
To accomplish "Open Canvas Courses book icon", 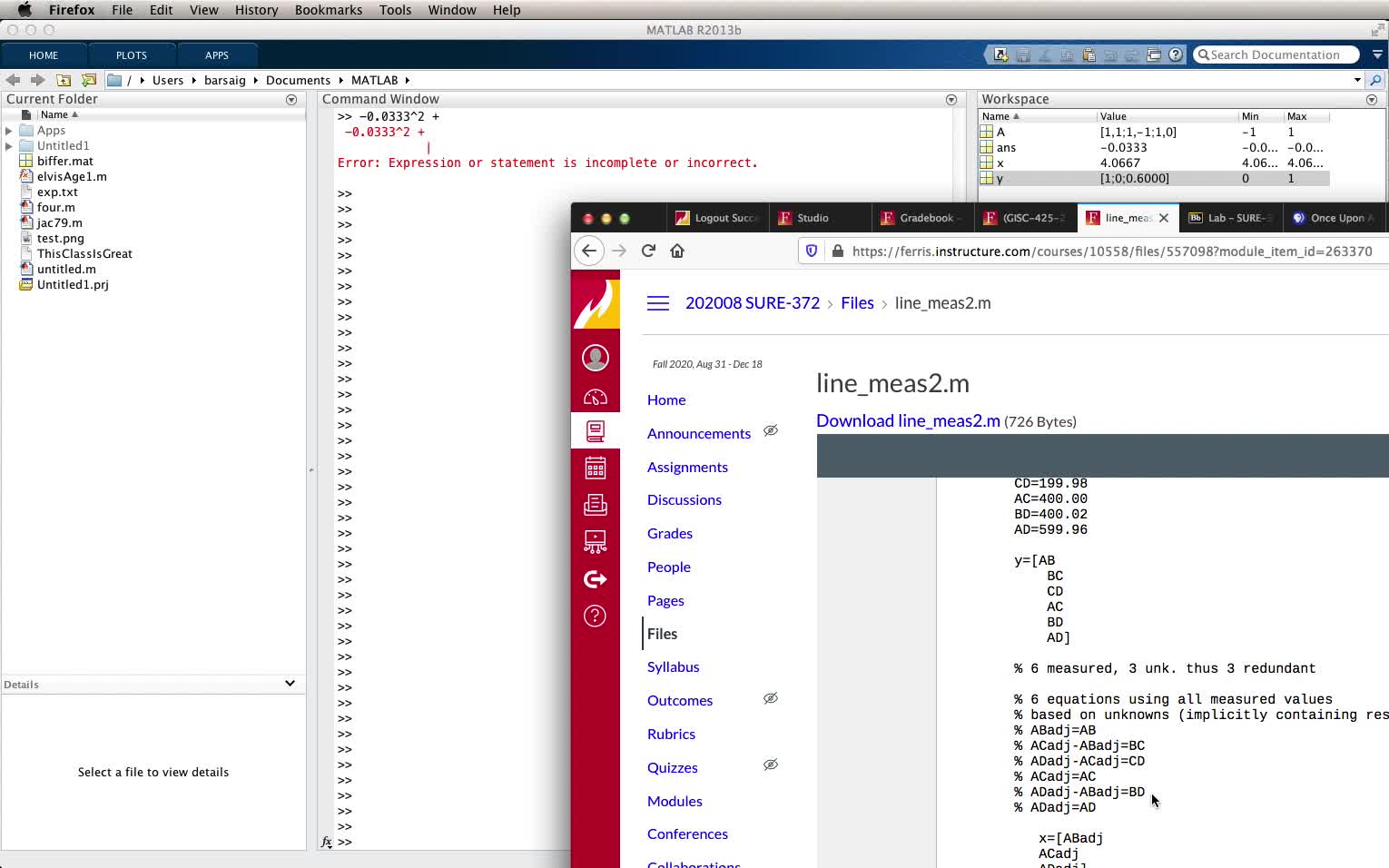I will 596,431.
